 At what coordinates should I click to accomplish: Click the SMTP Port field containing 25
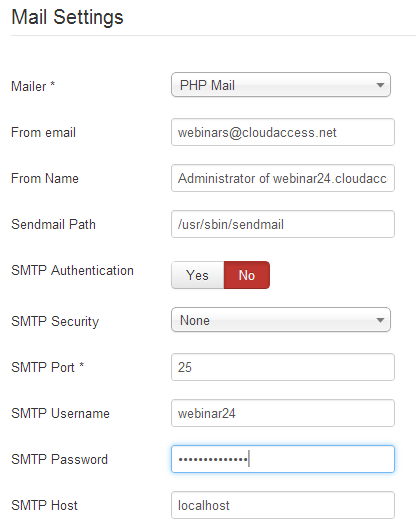coord(283,367)
